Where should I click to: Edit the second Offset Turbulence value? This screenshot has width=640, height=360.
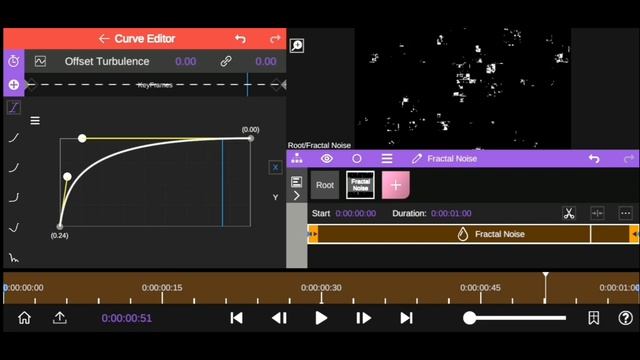point(266,61)
